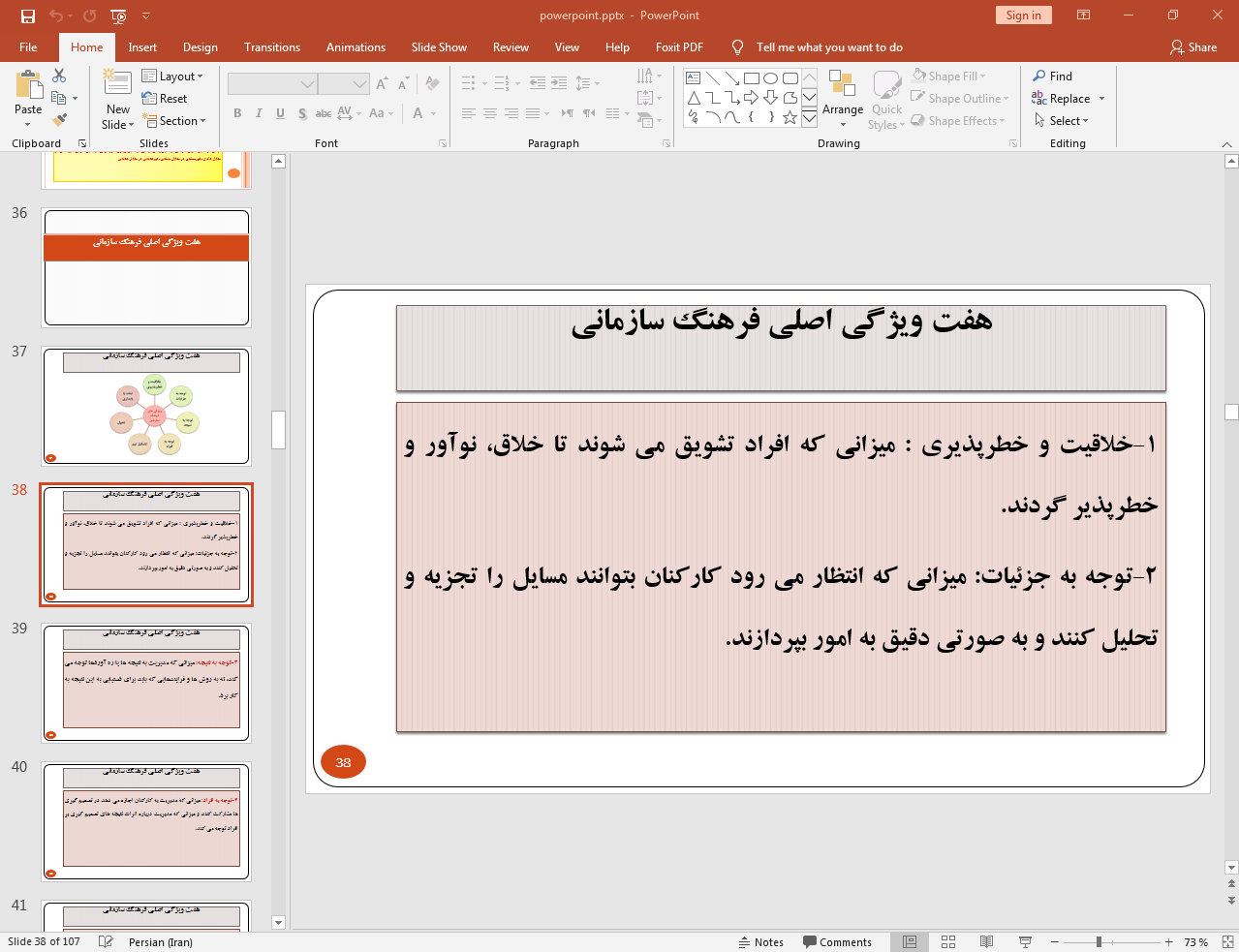Toggle Align Left paragraph
The height and width of the screenshot is (952, 1239).
(468, 113)
